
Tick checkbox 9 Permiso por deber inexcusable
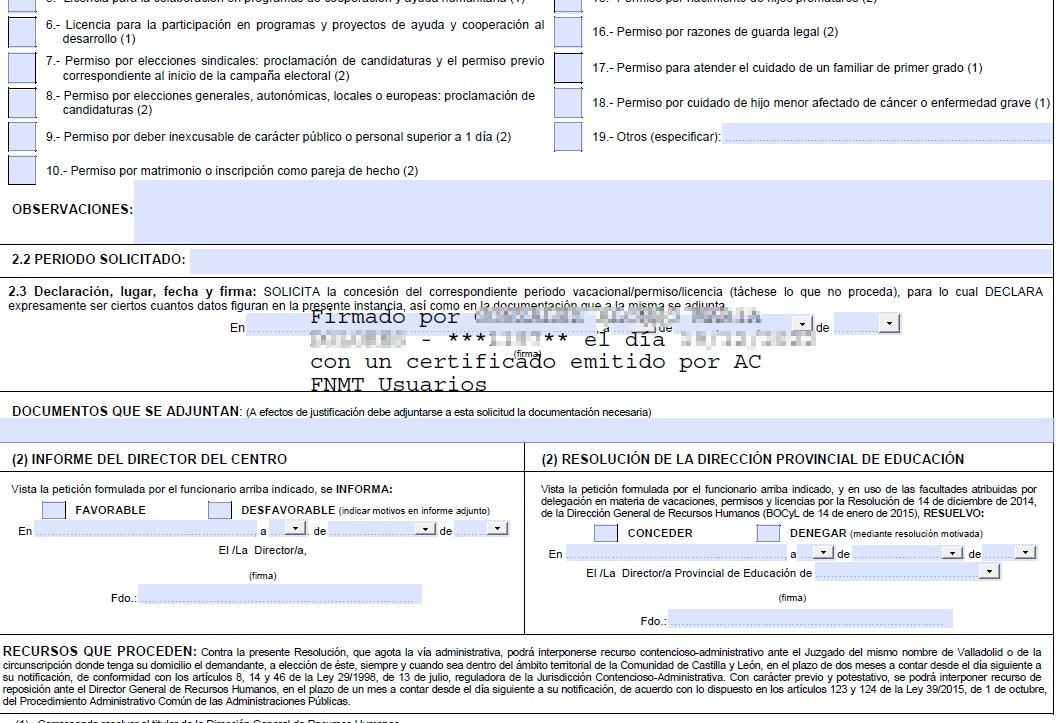click(22, 137)
